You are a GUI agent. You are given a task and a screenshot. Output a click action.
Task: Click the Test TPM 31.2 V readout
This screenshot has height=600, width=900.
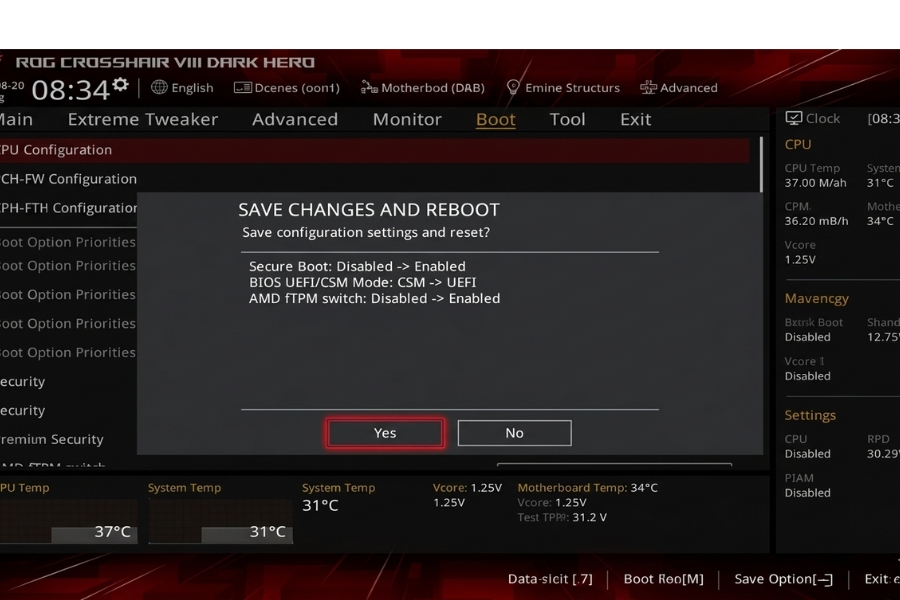click(562, 517)
